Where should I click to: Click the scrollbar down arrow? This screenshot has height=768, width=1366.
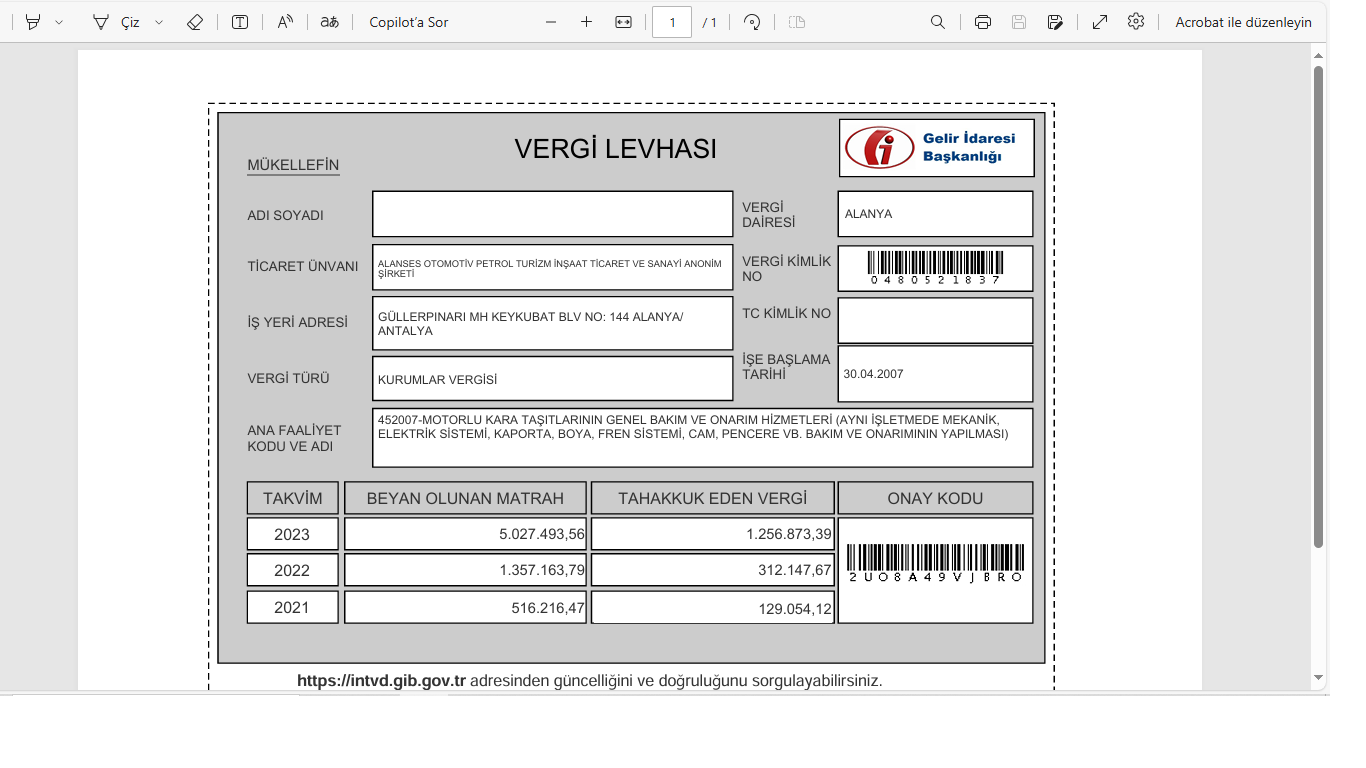pos(1318,677)
